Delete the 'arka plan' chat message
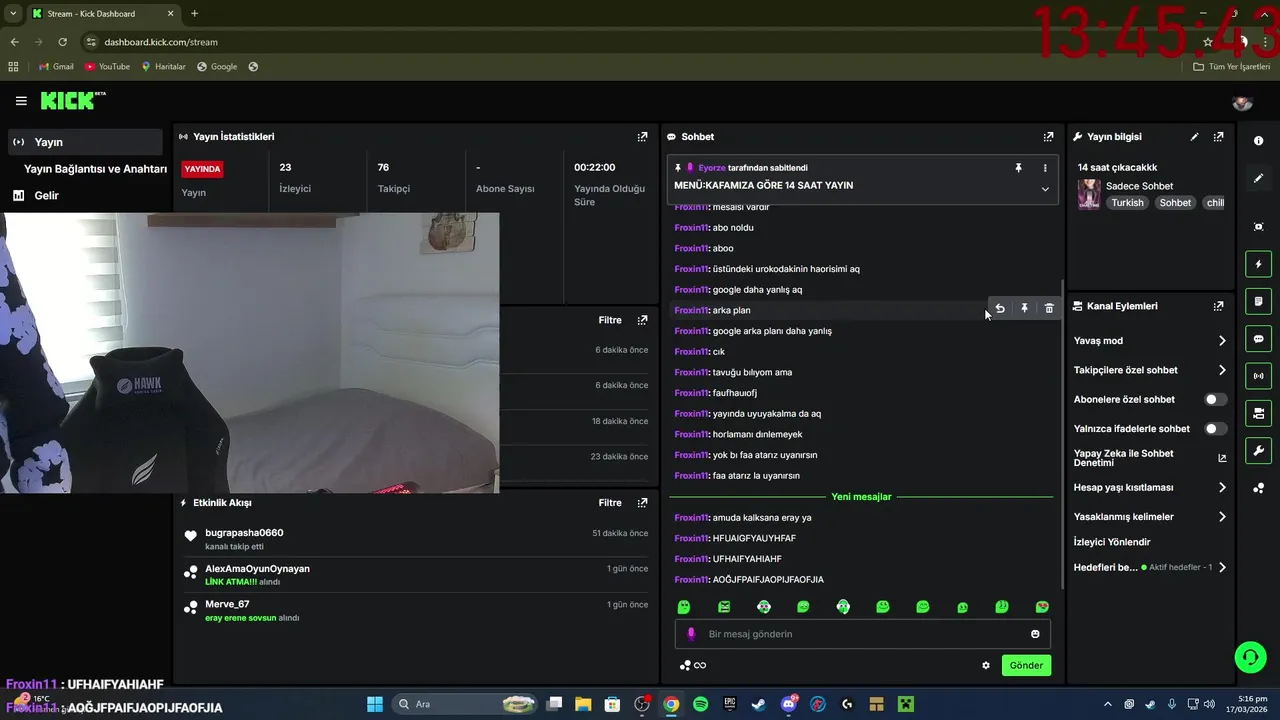 tap(1049, 309)
